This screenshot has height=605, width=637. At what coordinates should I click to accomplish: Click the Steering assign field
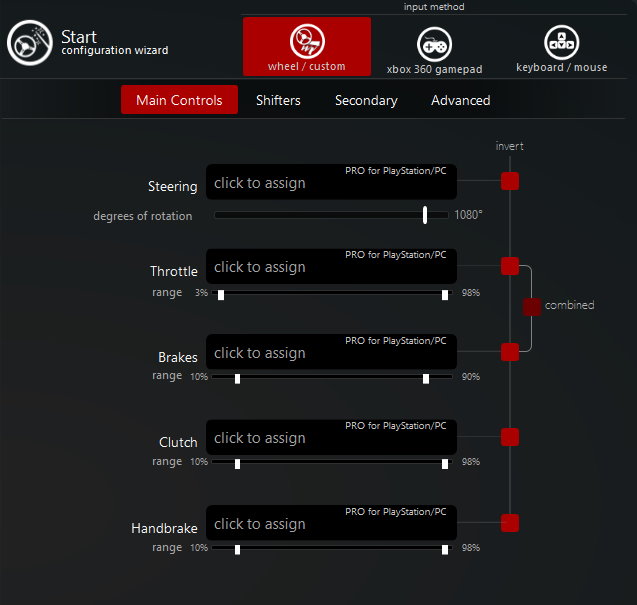coord(332,182)
